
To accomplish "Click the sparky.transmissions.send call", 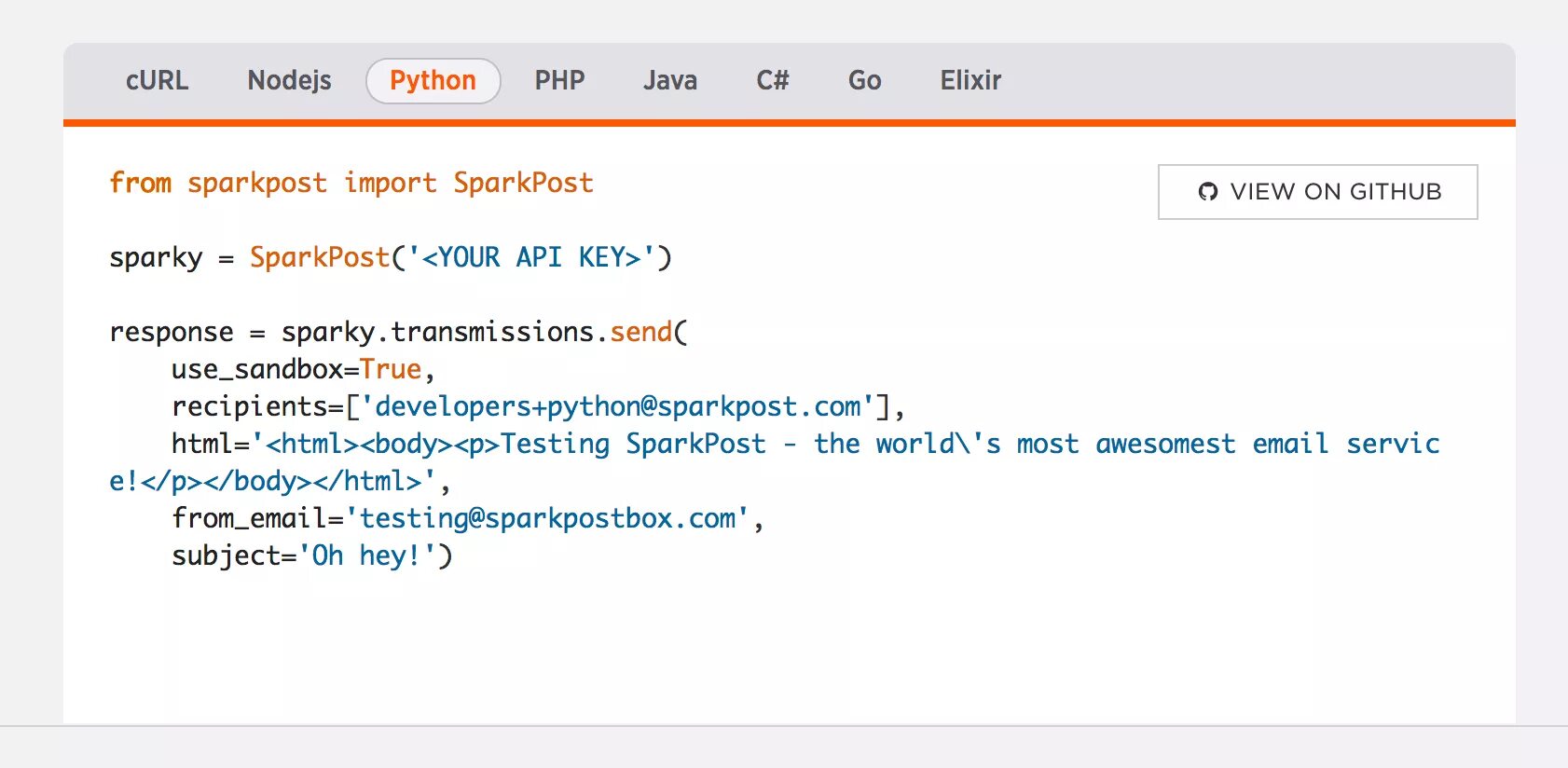I will pyautogui.click(x=484, y=332).
